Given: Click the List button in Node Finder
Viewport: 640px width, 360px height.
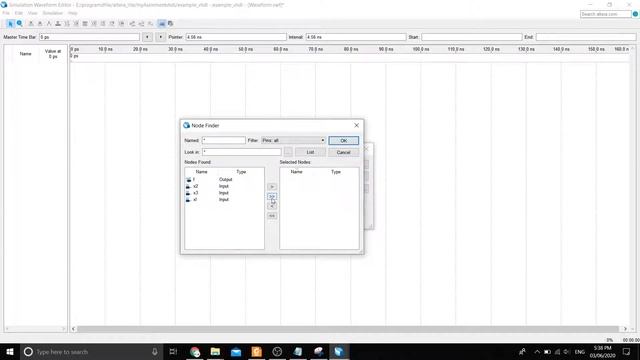Looking at the screenshot, I should [x=310, y=152].
